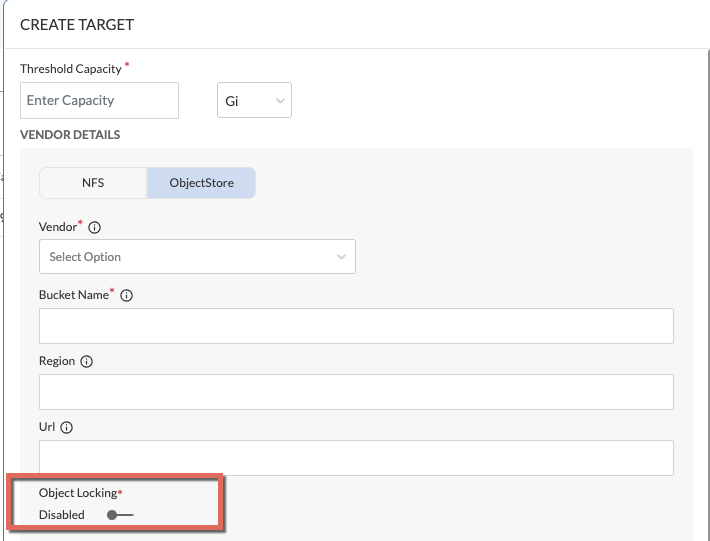Viewport: 710px width, 541px height.
Task: Click the Region info icon
Action: coord(86,362)
